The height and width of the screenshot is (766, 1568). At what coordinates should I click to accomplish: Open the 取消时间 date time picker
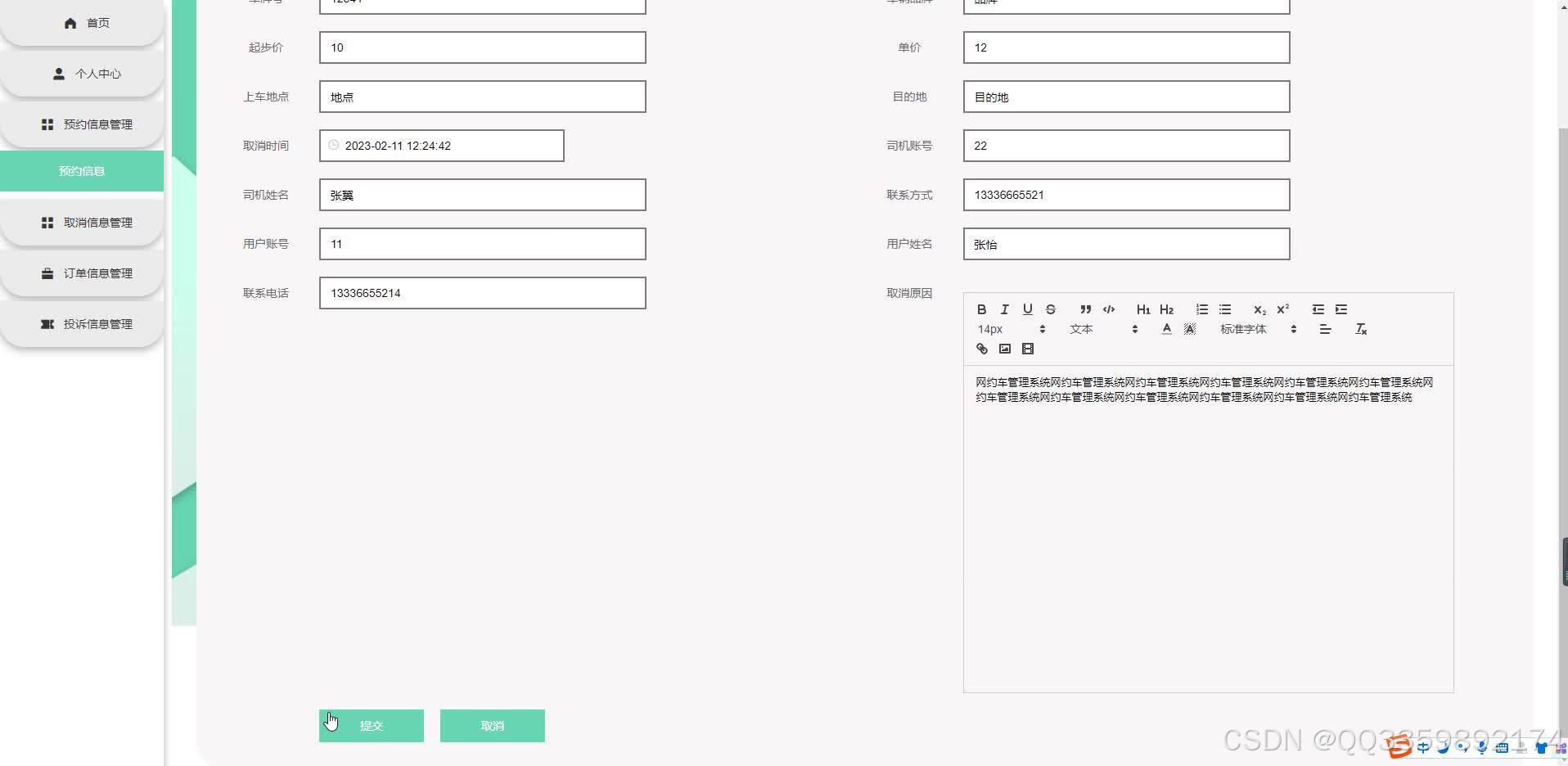442,146
